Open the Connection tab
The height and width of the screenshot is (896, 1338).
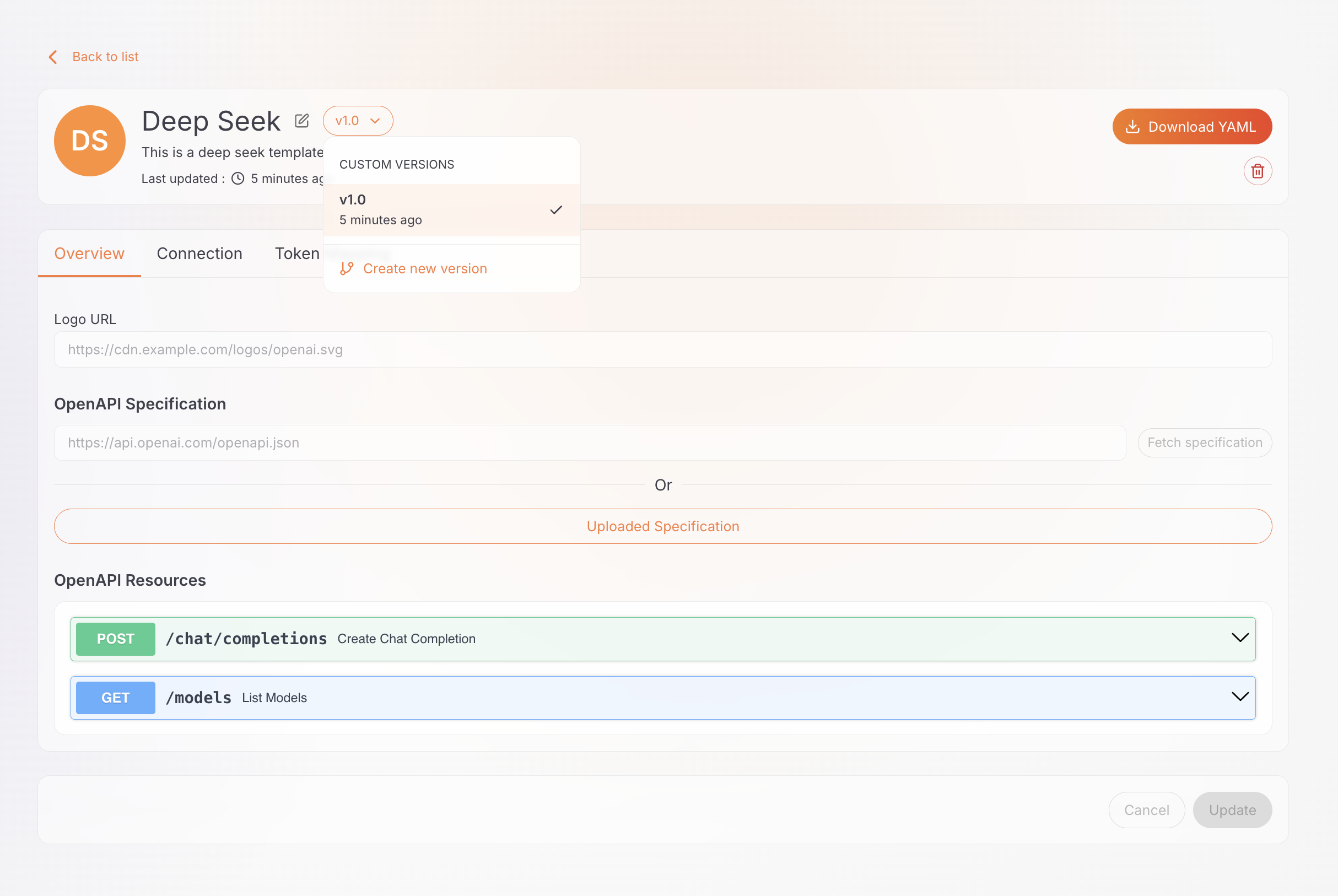click(x=199, y=253)
